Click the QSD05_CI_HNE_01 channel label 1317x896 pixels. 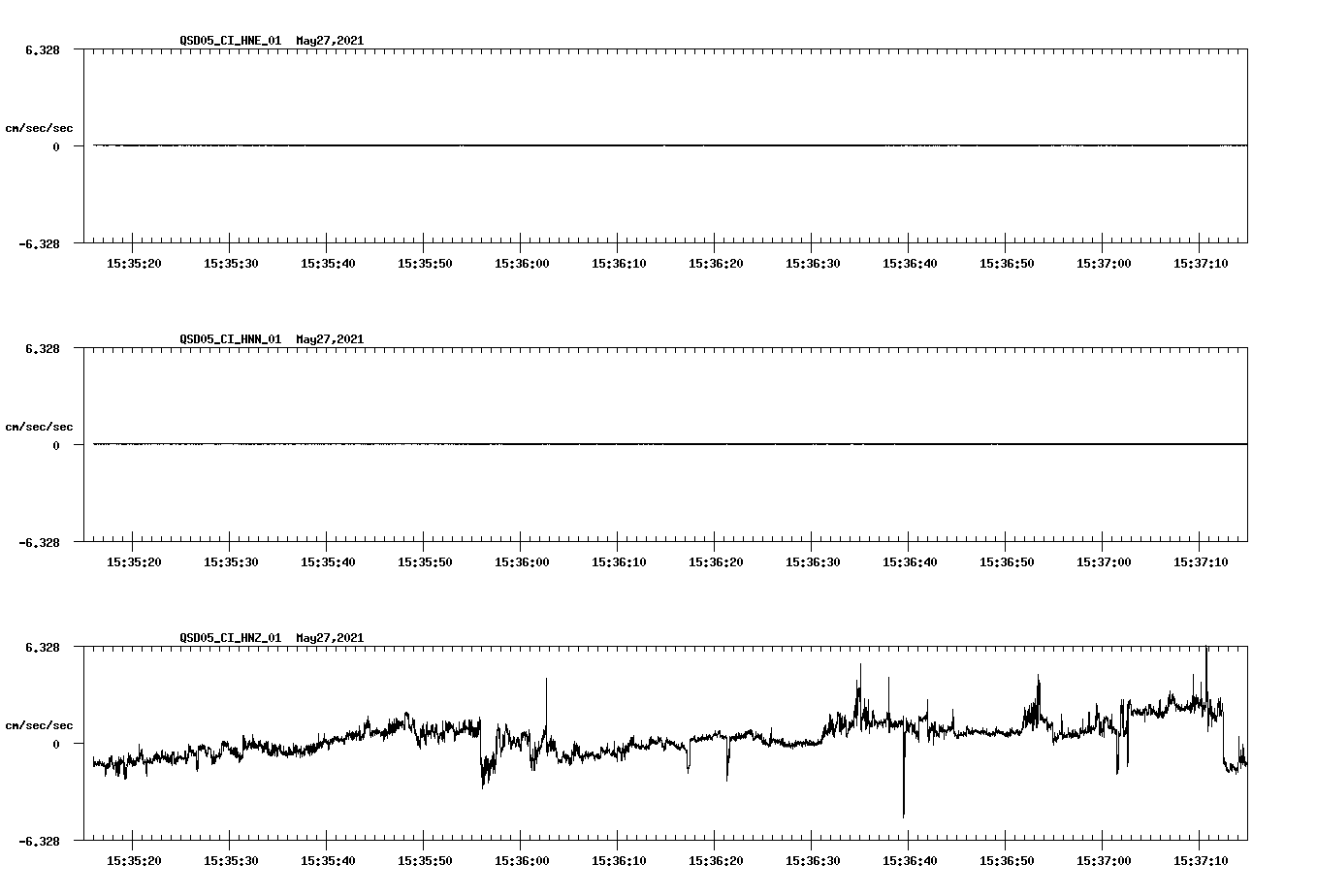pyautogui.click(x=231, y=42)
